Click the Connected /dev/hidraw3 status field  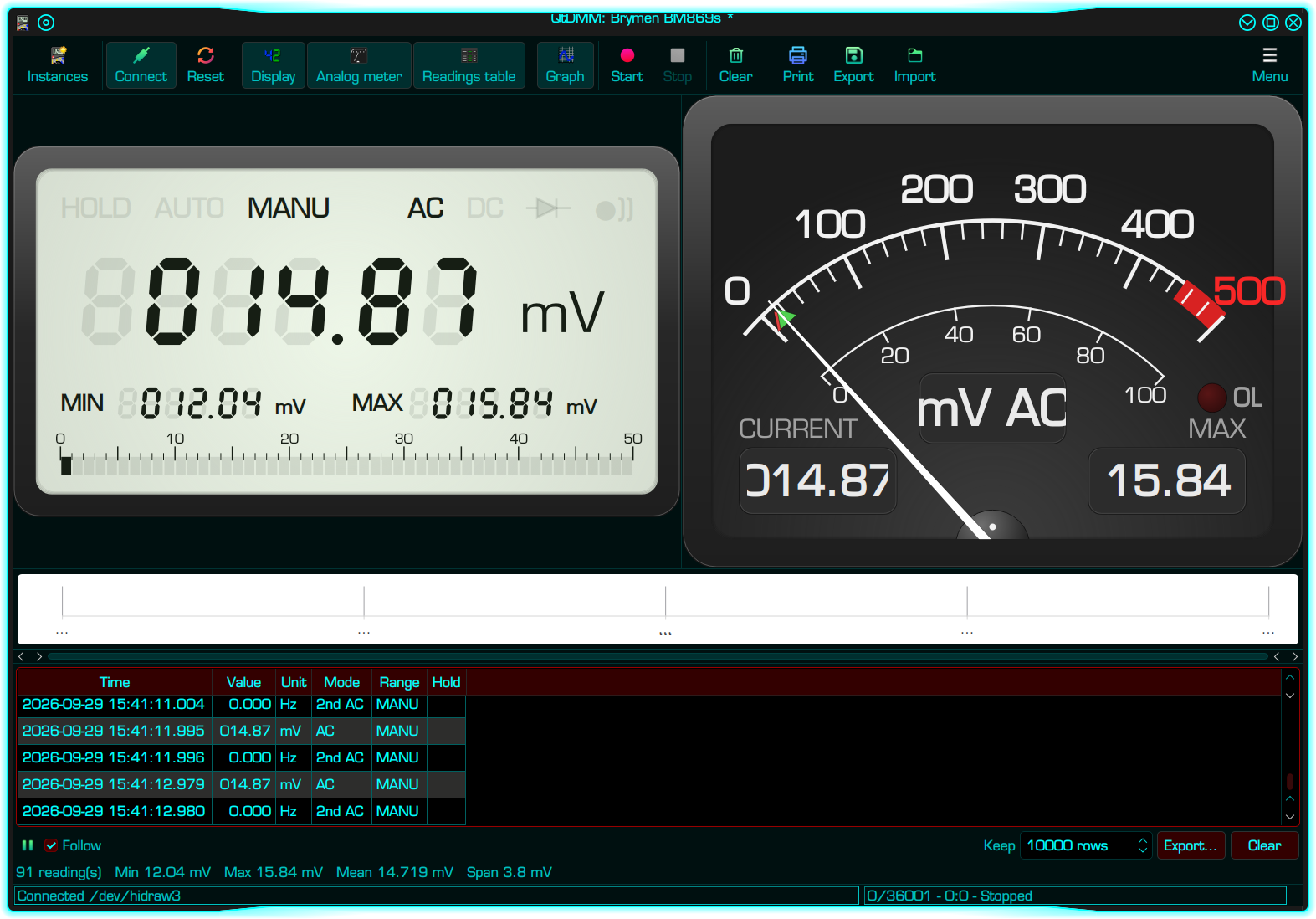[x=437, y=896]
